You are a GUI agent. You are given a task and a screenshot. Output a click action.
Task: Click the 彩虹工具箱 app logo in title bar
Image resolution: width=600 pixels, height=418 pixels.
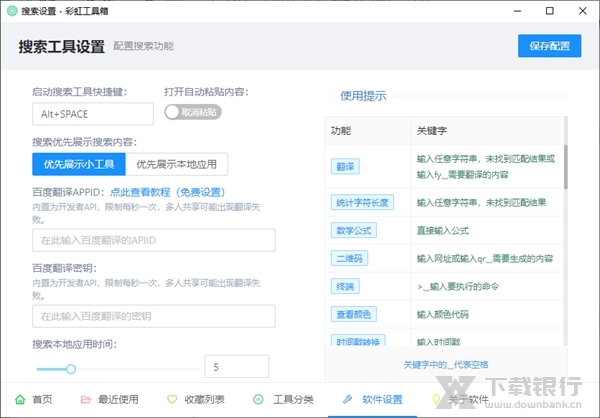coord(12,11)
